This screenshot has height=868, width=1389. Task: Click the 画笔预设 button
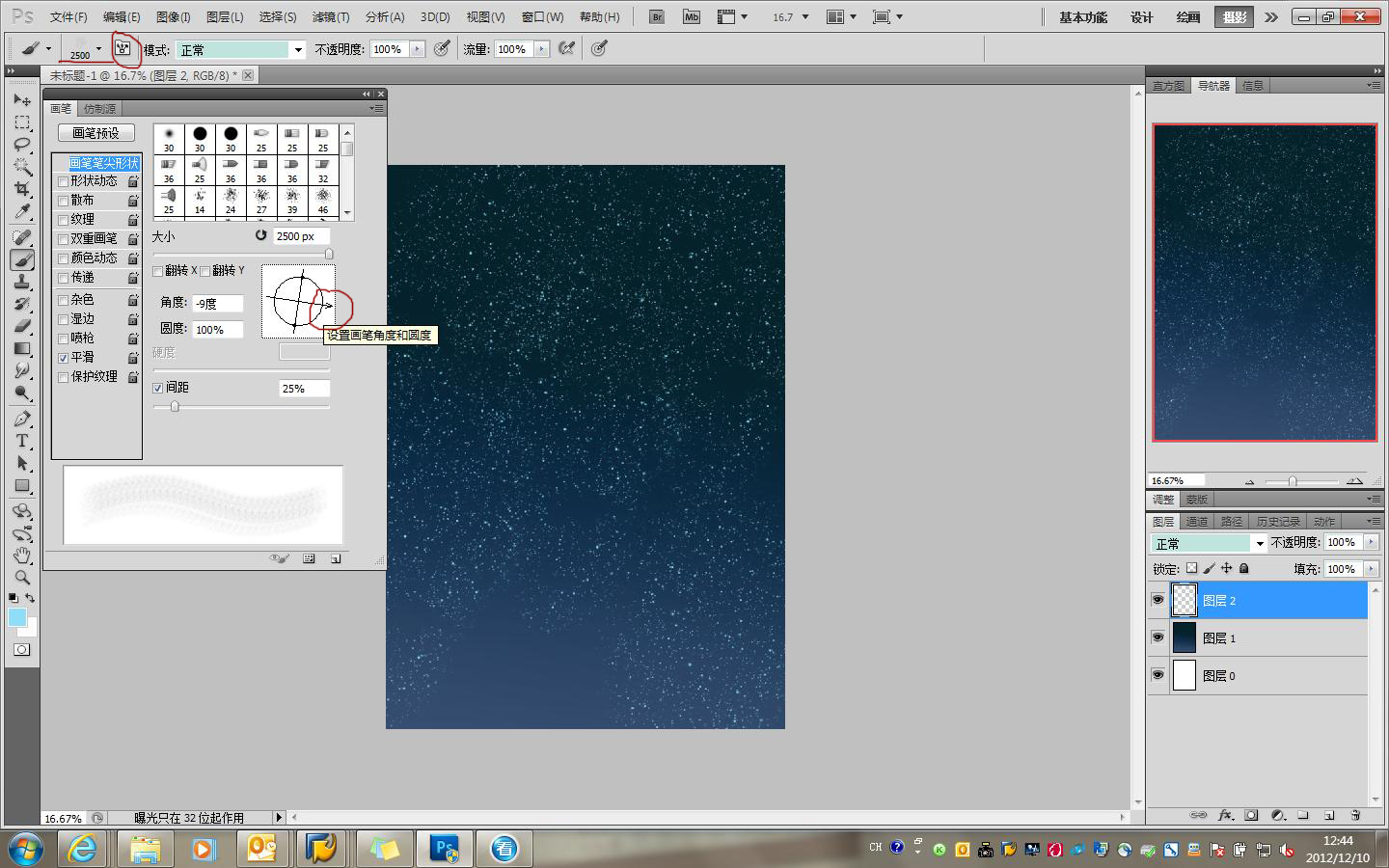[96, 133]
